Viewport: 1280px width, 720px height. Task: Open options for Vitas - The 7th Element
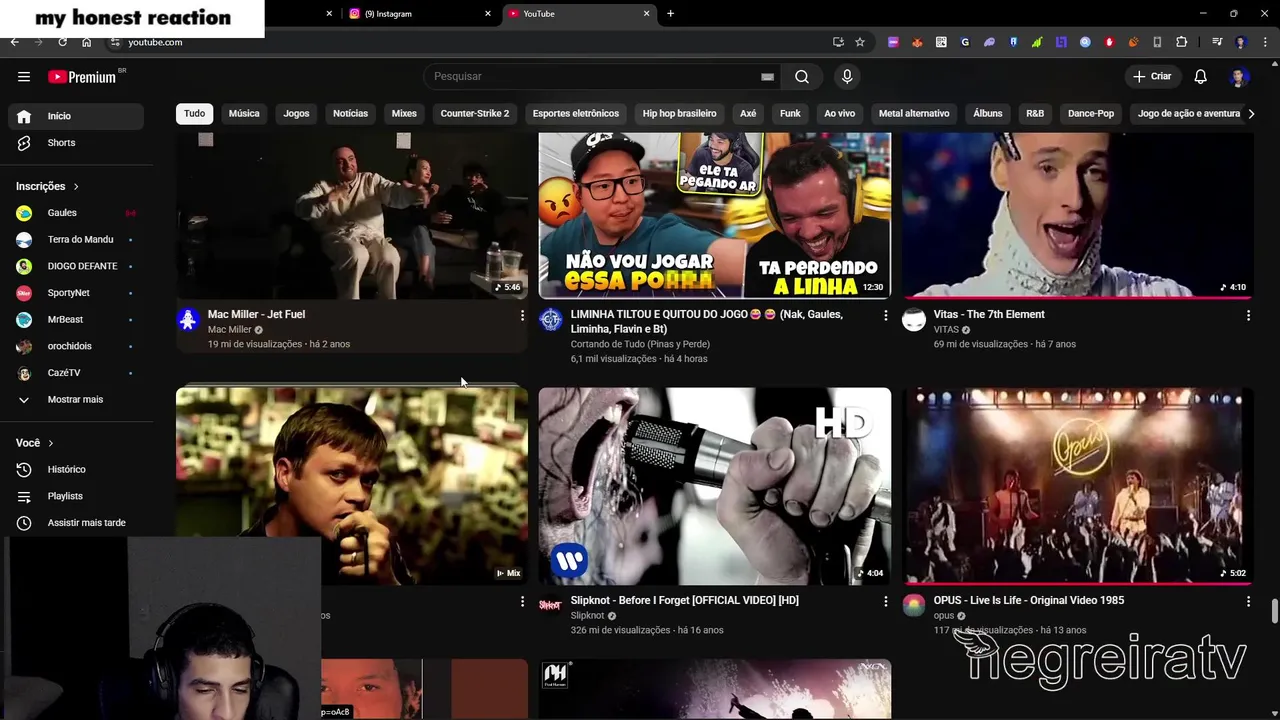point(1248,315)
